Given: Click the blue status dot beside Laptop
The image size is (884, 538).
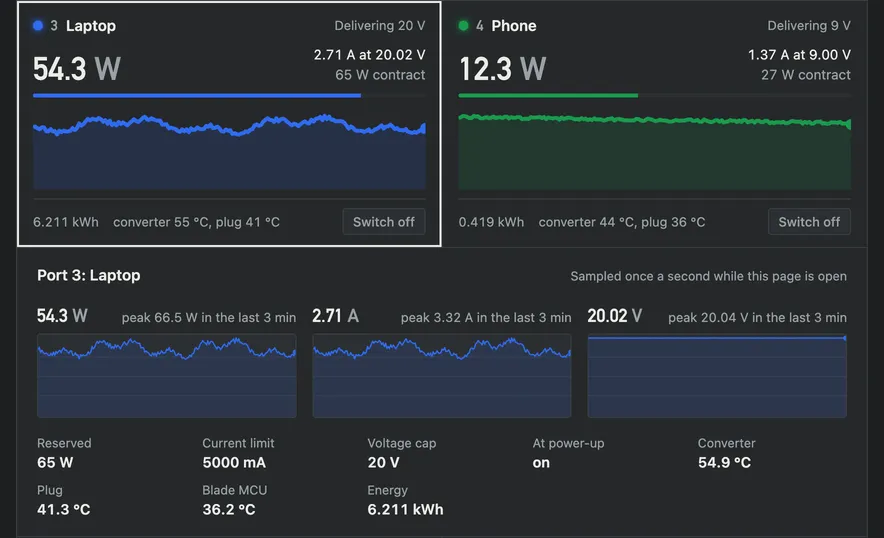Looking at the screenshot, I should [x=38, y=25].
